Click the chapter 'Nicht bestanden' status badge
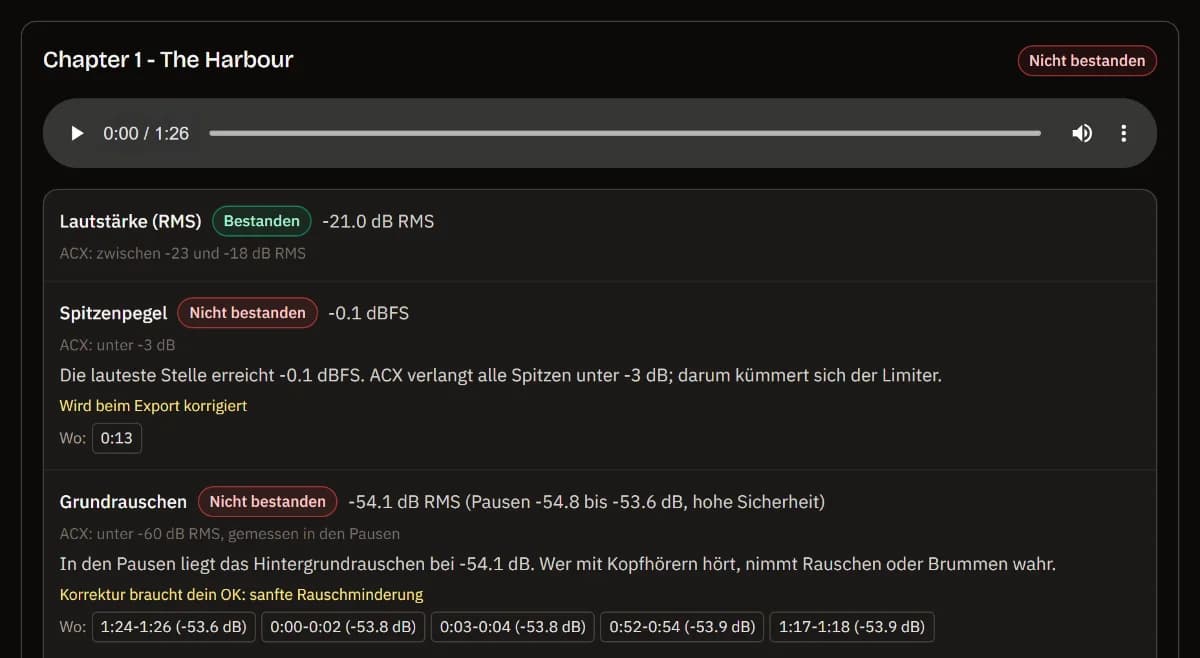1200x658 pixels. [x=1087, y=61]
